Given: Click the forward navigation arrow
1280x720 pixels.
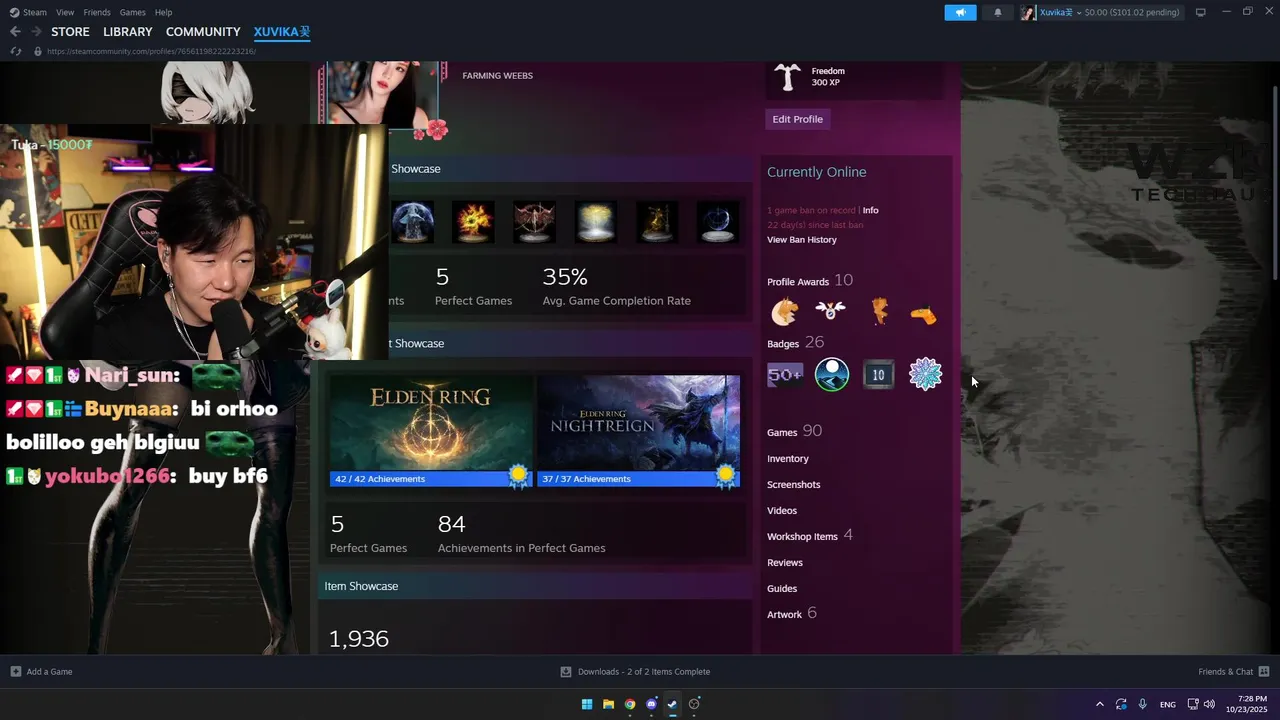Looking at the screenshot, I should point(36,32).
